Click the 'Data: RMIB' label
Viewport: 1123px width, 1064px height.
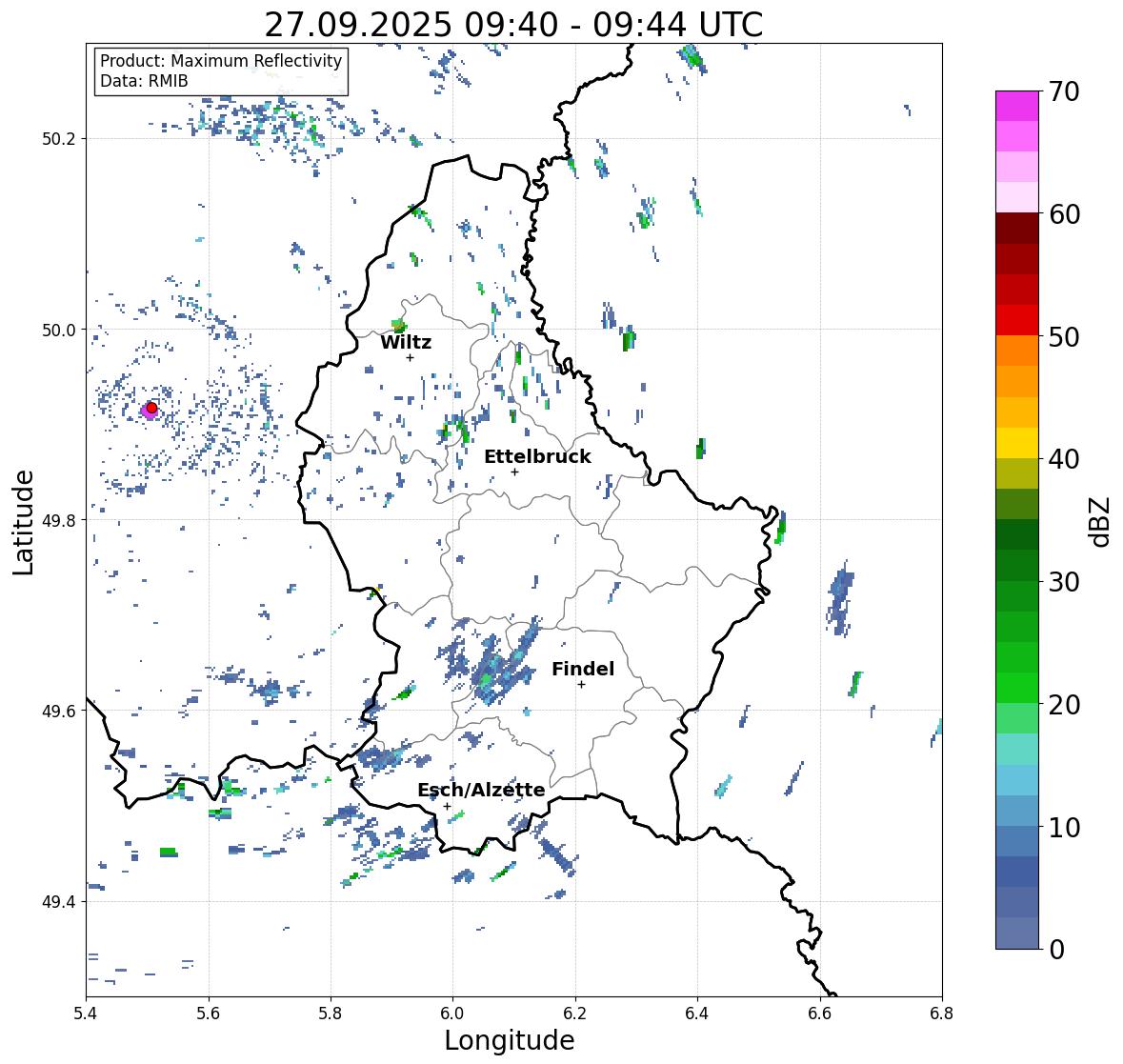pos(144,81)
